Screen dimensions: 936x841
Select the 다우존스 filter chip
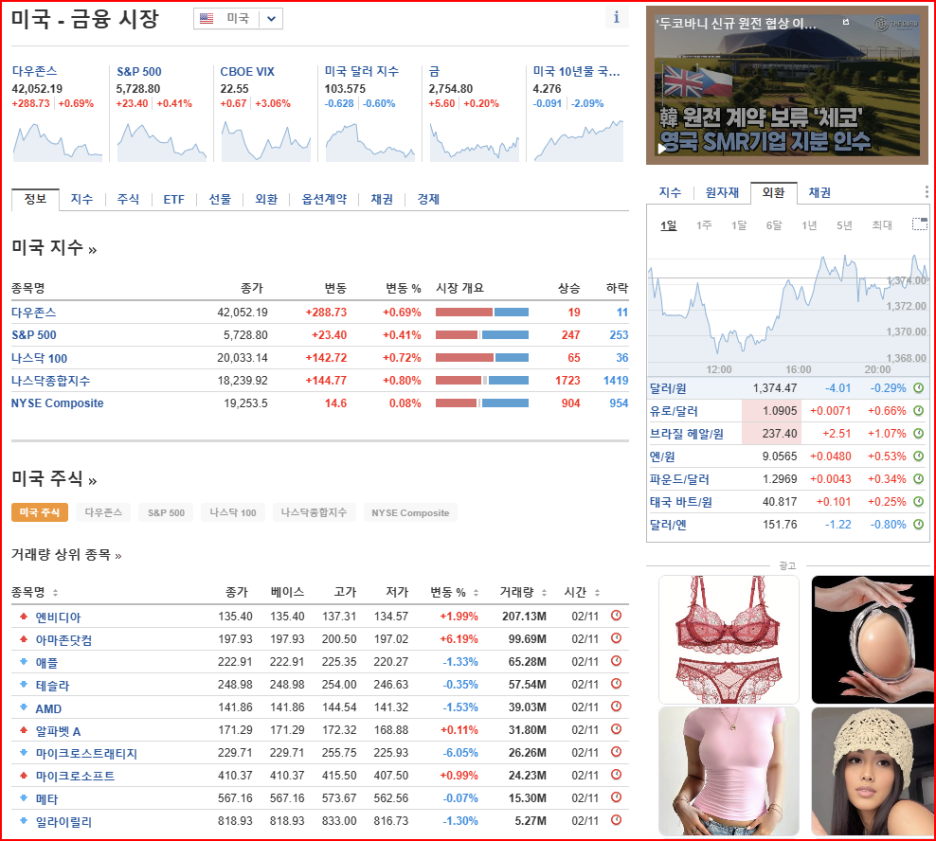coord(103,512)
